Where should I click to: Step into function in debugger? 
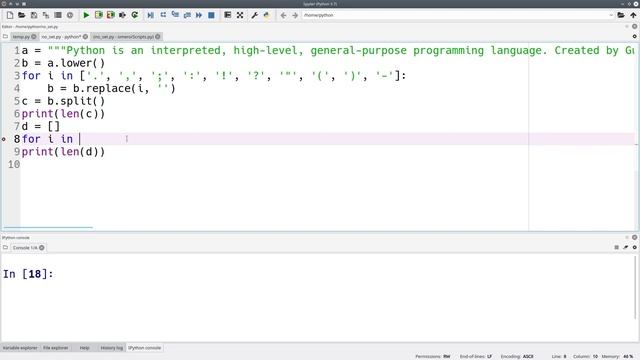[175, 15]
